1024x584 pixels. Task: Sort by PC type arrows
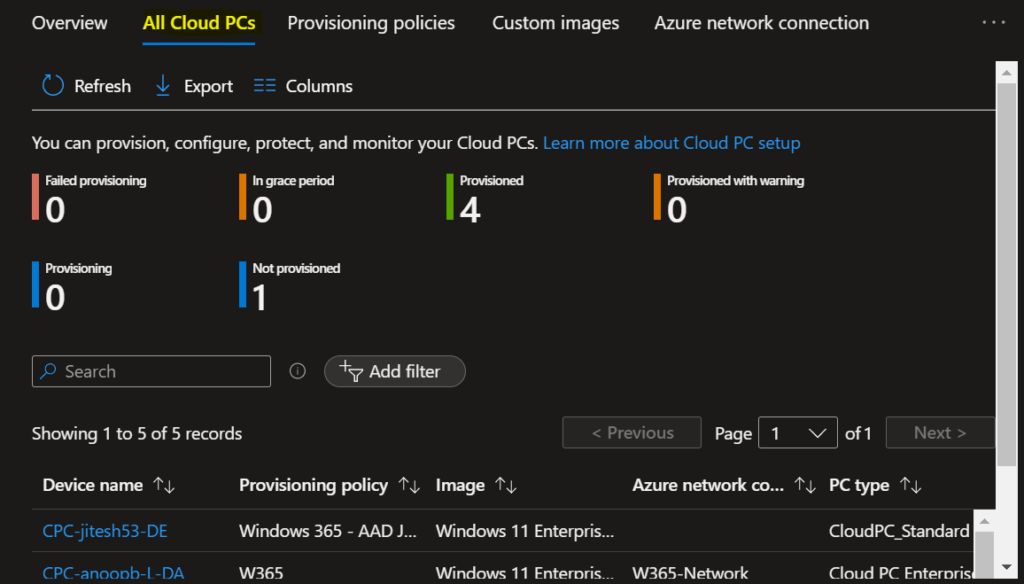click(910, 485)
